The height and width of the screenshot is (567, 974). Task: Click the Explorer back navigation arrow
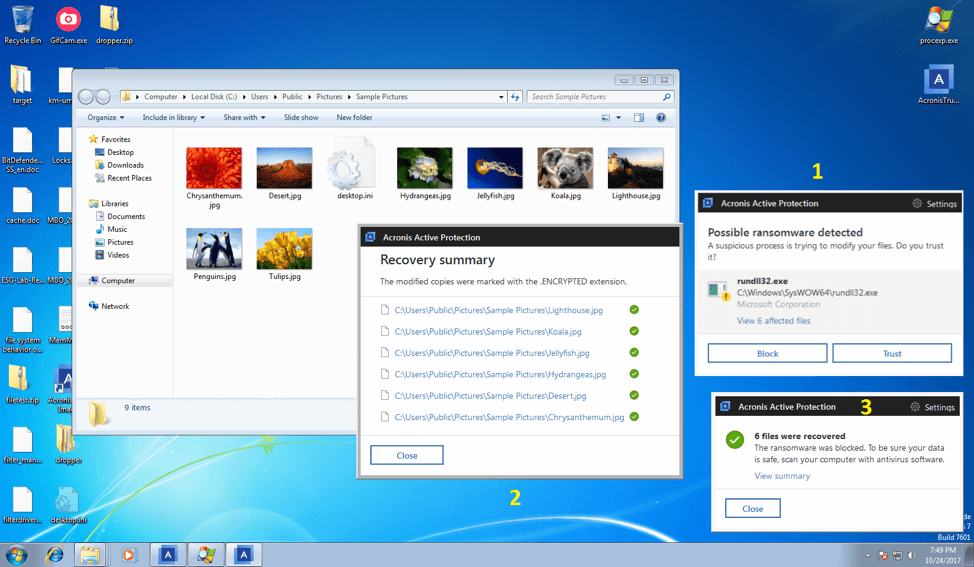86,97
